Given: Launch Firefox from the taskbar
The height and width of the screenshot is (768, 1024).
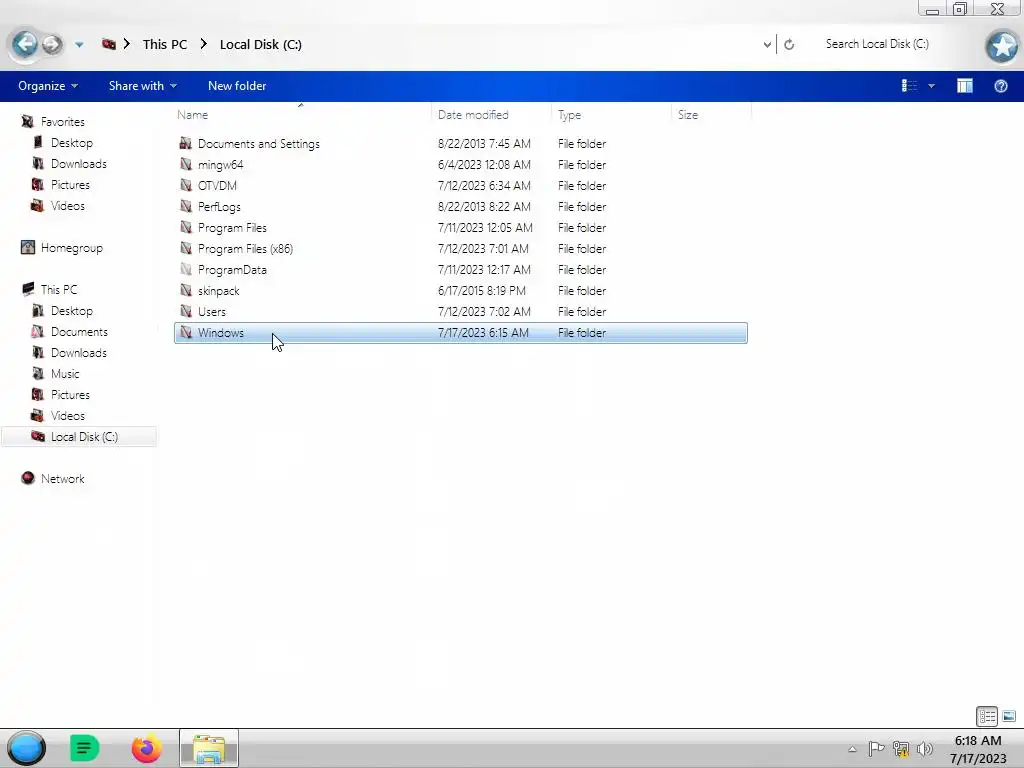Looking at the screenshot, I should click(x=146, y=748).
